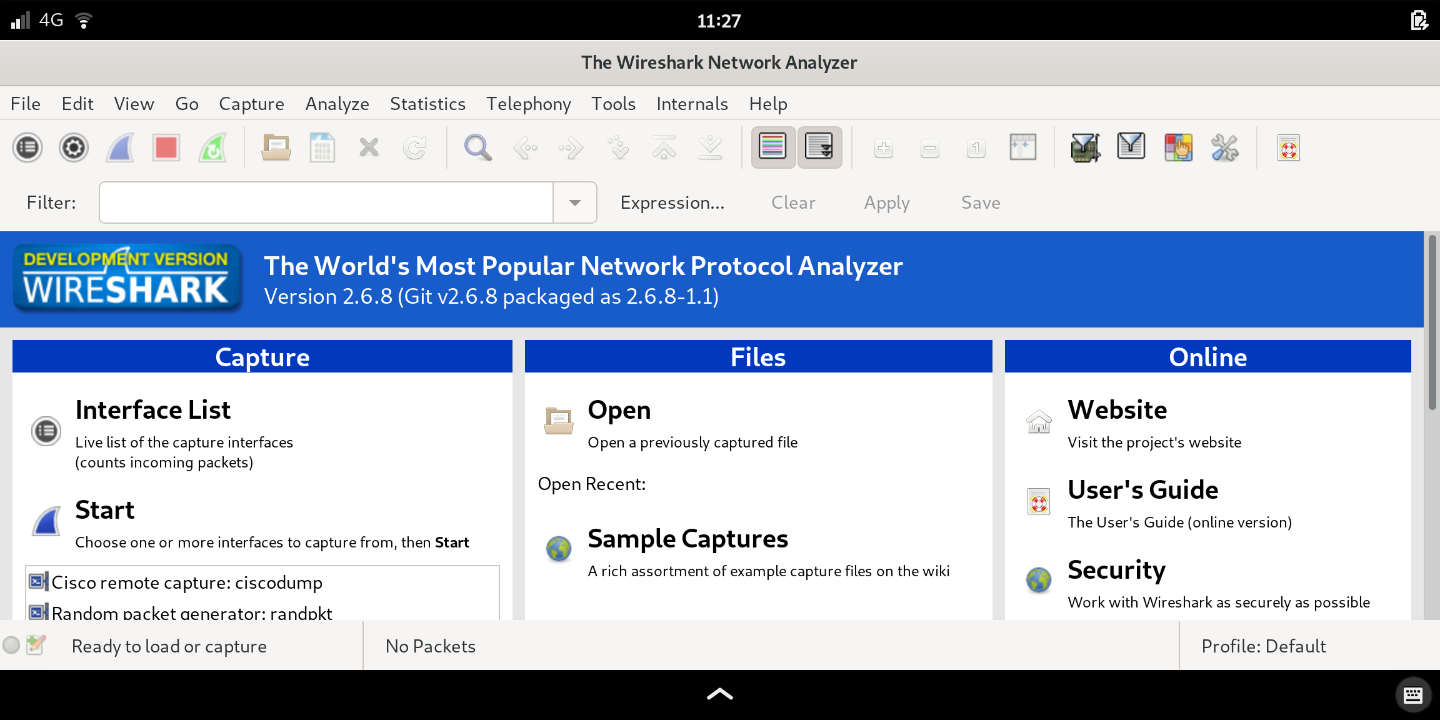Viewport: 1440px width, 720px height.
Task: Toggle packet list colorize button
Action: click(773, 148)
